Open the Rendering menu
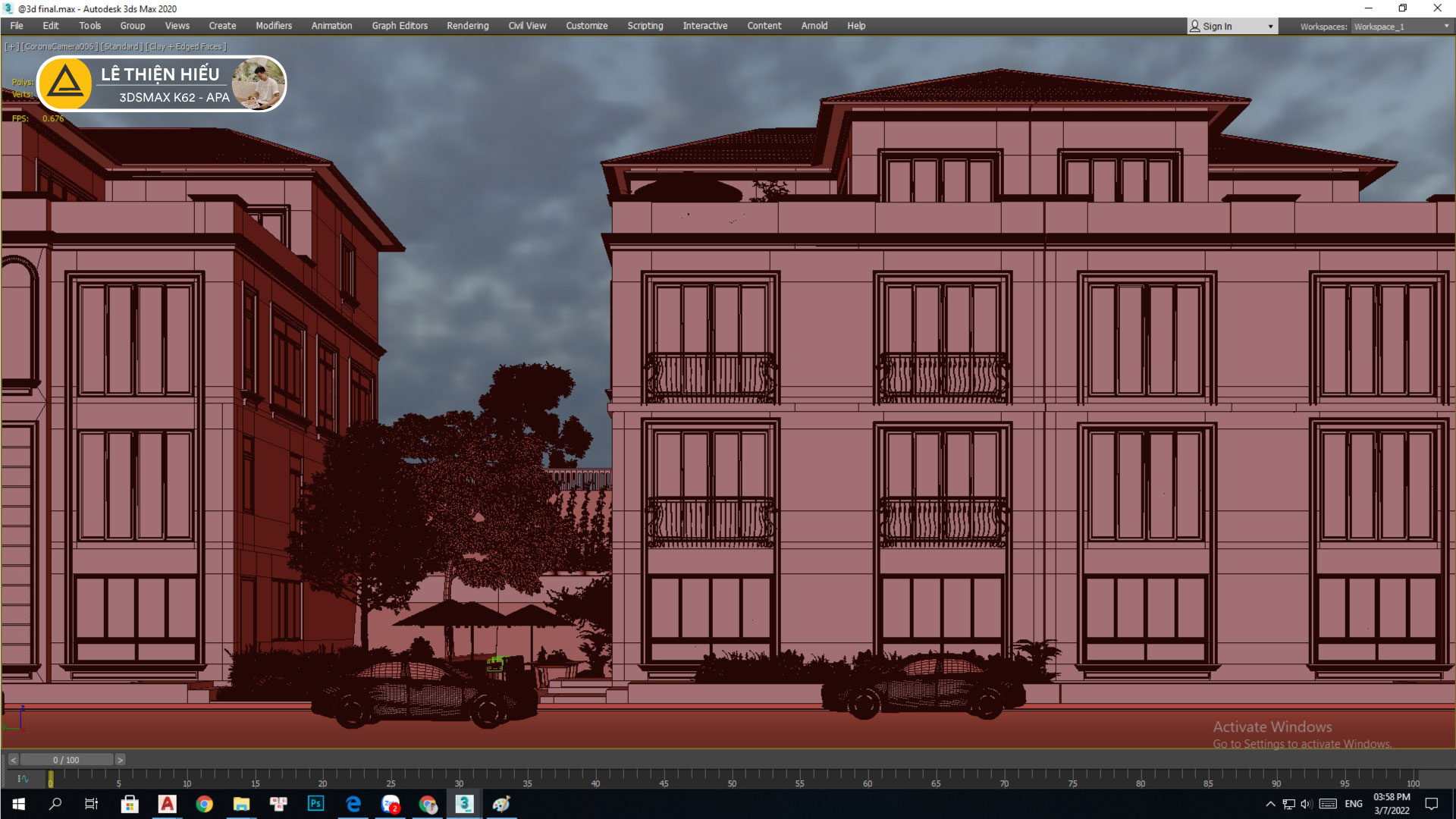The width and height of the screenshot is (1456, 819). (x=467, y=26)
